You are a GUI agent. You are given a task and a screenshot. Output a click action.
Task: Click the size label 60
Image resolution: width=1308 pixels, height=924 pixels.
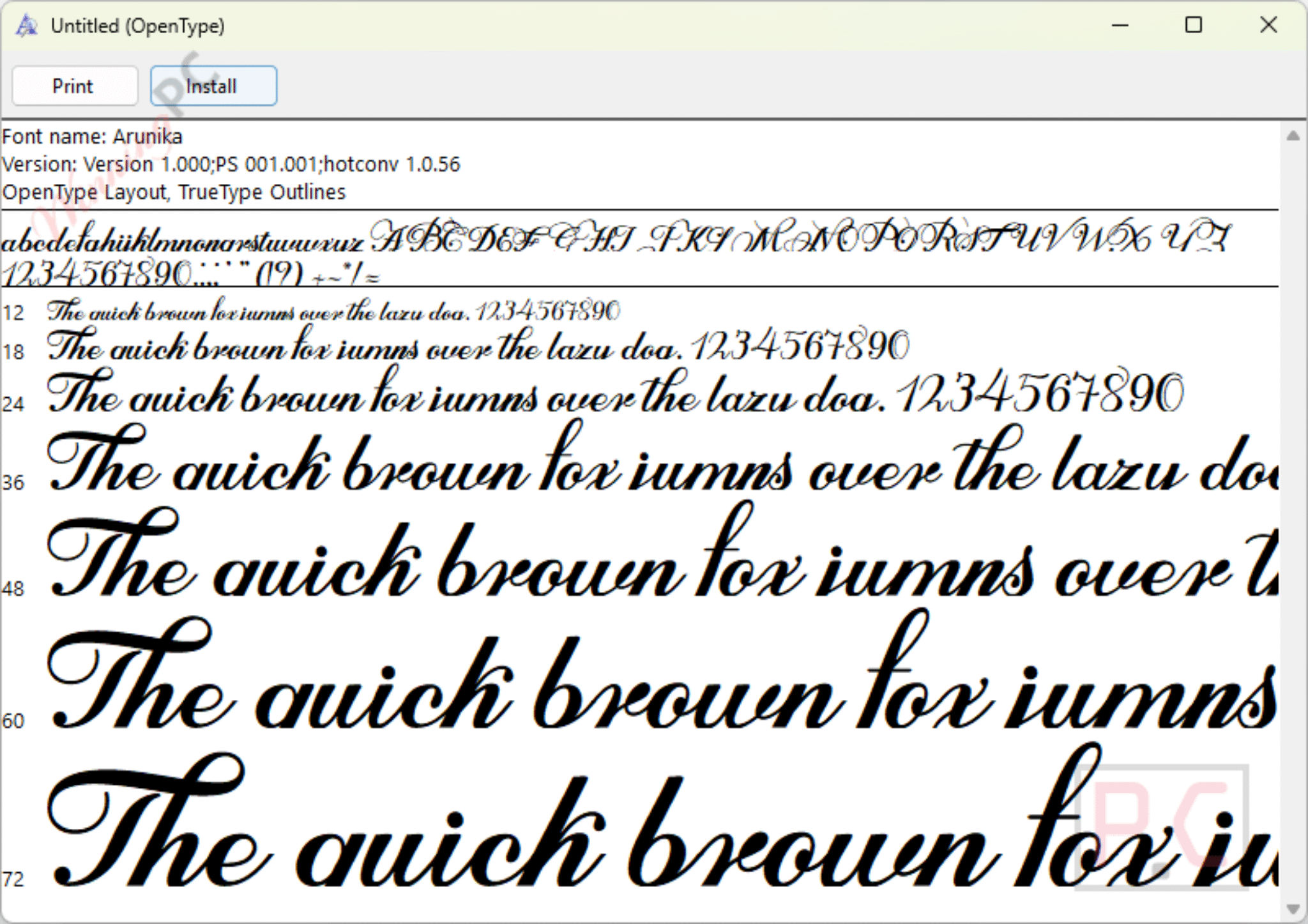pyautogui.click(x=13, y=721)
